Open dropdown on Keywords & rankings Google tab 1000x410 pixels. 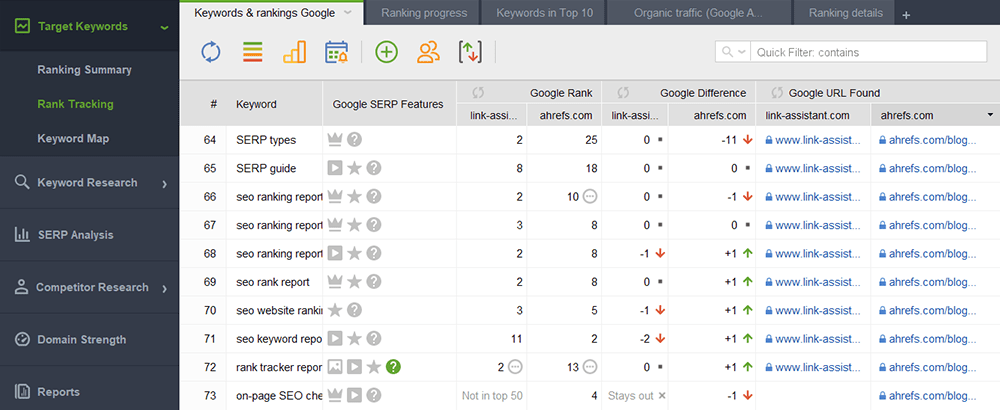pos(347,13)
